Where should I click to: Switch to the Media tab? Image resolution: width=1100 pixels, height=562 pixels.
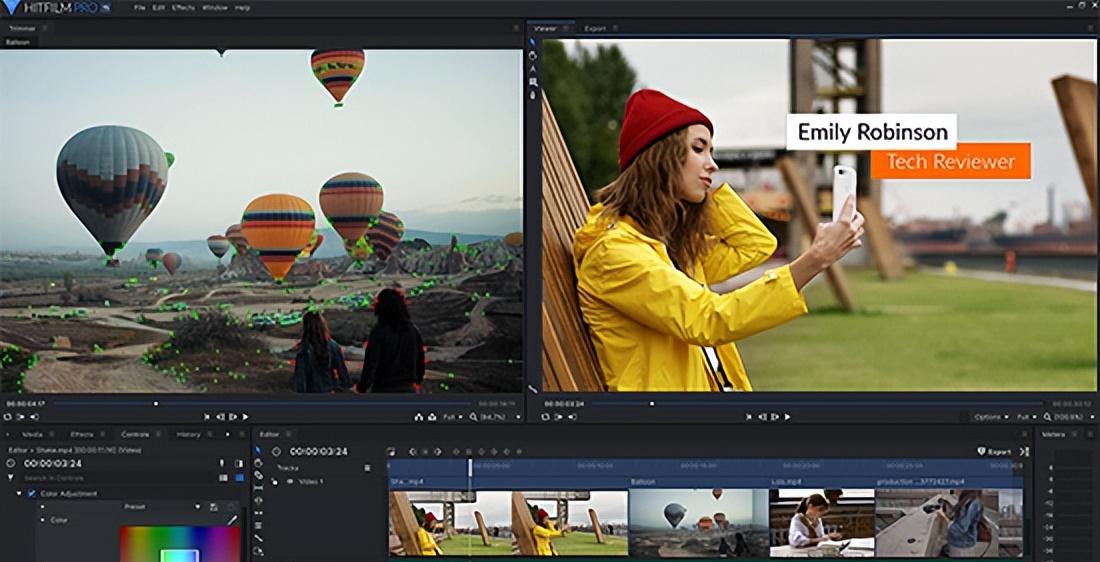pos(32,434)
